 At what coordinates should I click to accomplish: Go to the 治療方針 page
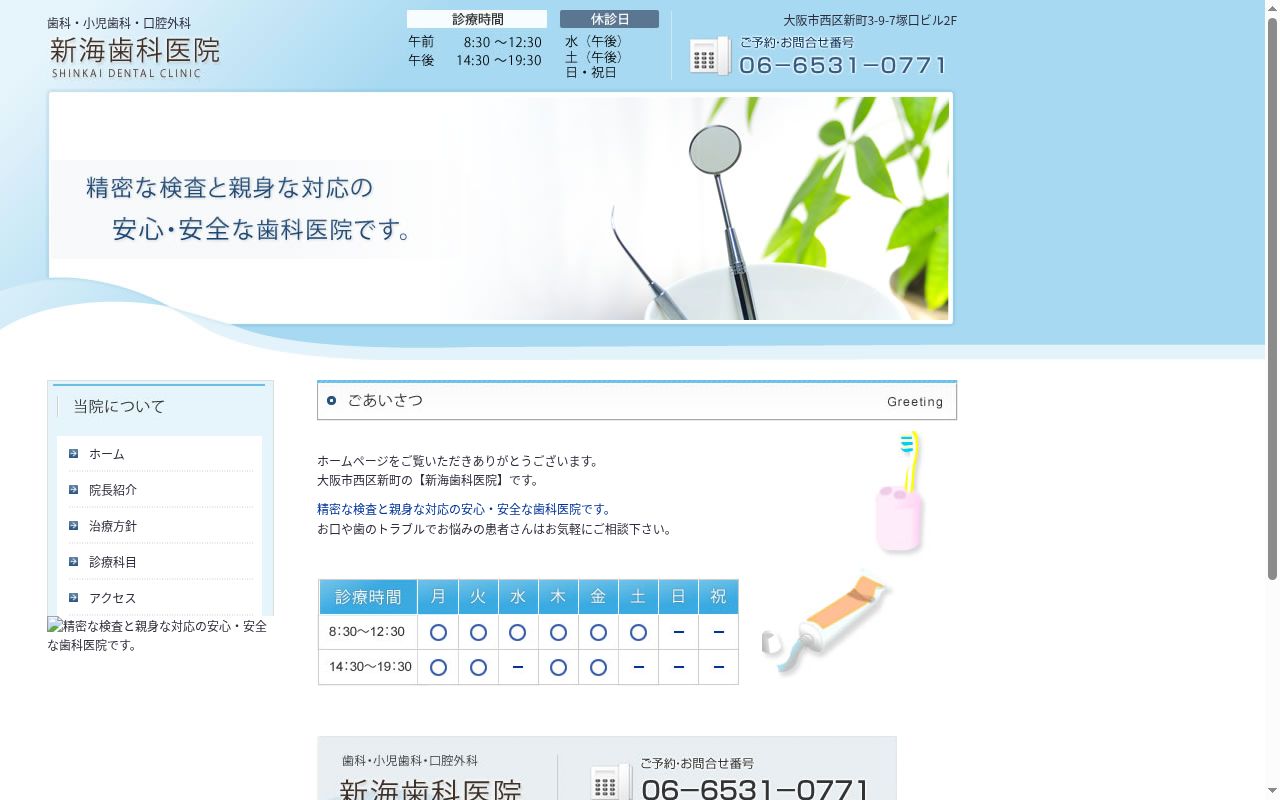113,526
